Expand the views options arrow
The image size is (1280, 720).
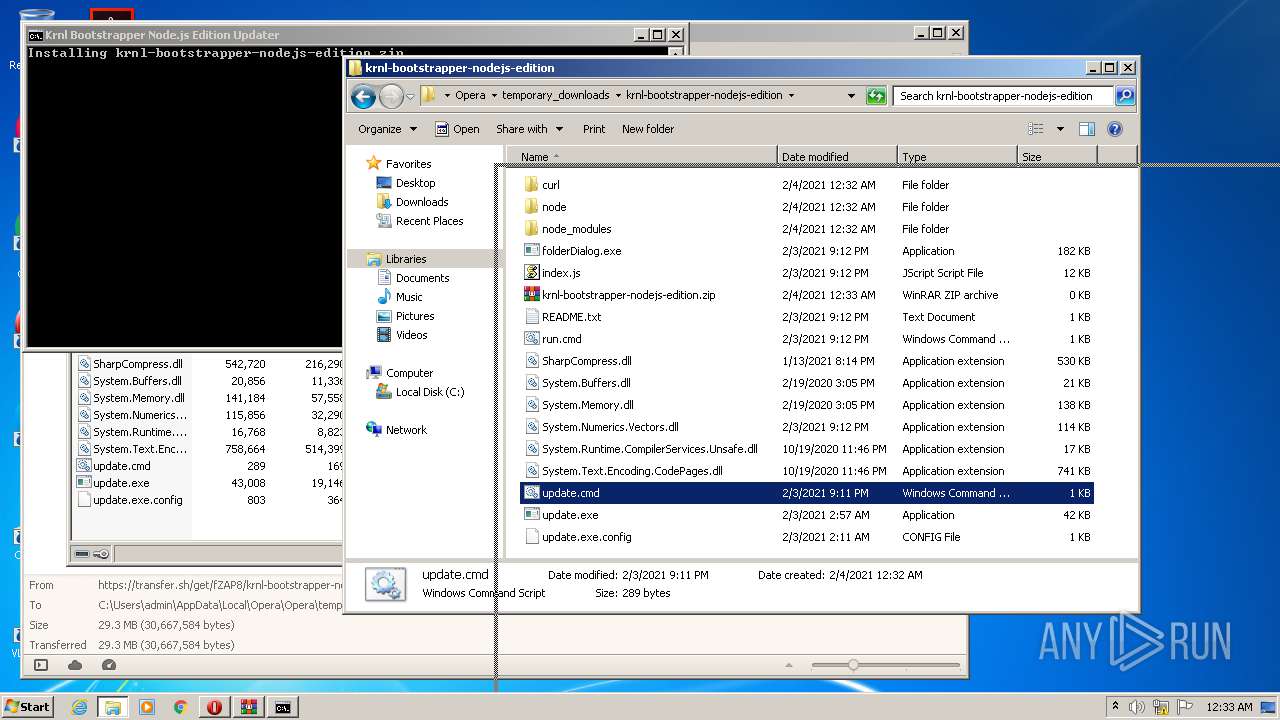pyautogui.click(x=1060, y=129)
